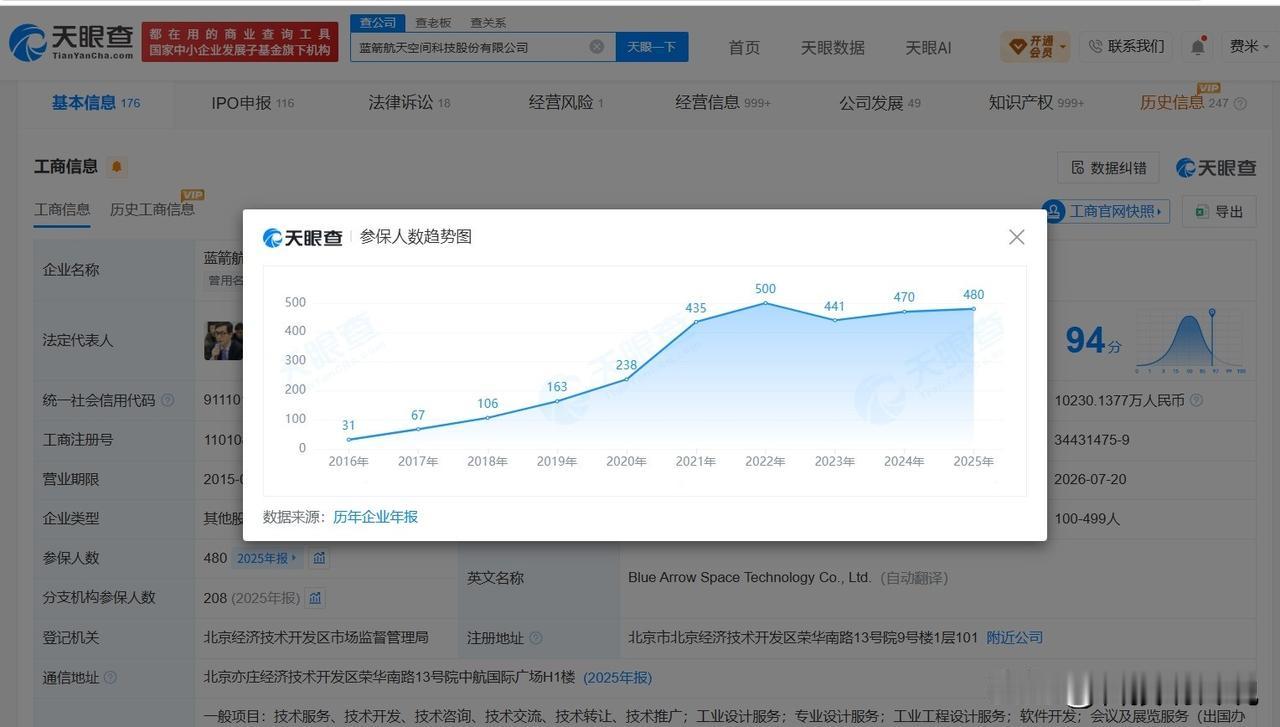
Task: Select the 2016年 data point labeled 31
Action: pyautogui.click(x=348, y=439)
